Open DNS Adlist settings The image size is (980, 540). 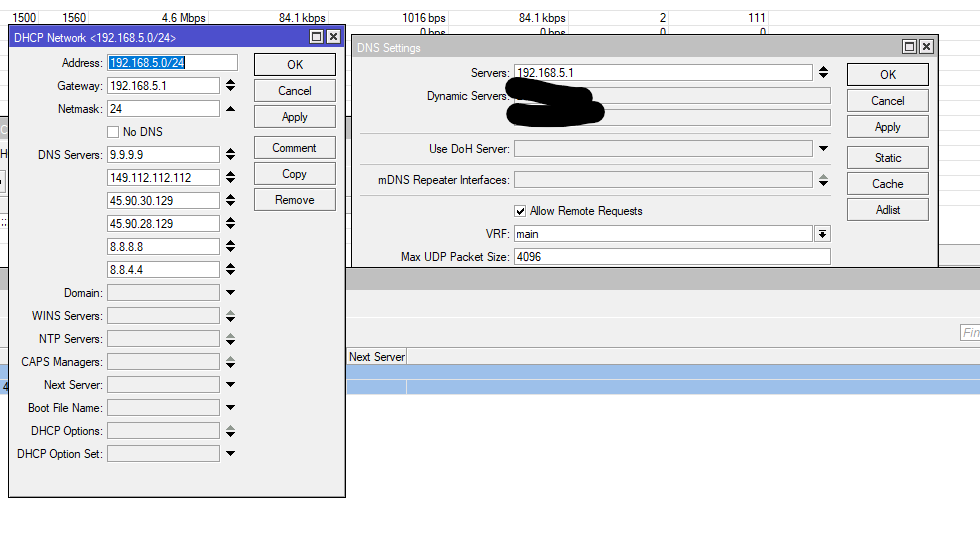click(x=888, y=210)
